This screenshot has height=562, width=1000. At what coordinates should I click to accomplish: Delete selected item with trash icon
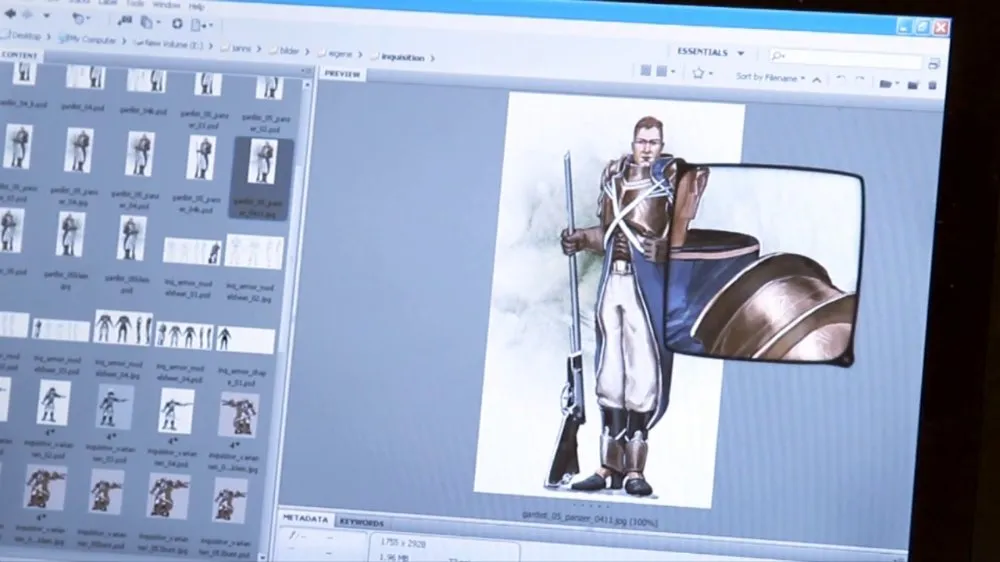click(x=932, y=85)
